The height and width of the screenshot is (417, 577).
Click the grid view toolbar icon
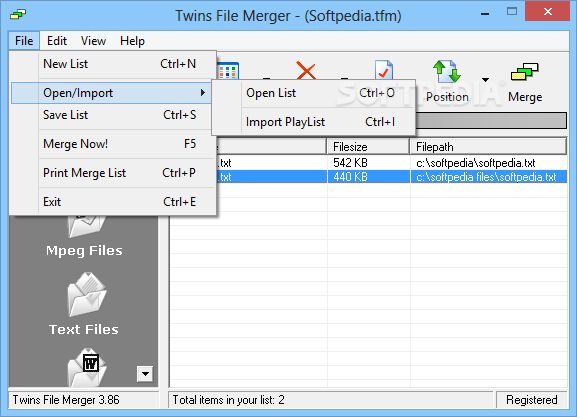click(x=228, y=71)
